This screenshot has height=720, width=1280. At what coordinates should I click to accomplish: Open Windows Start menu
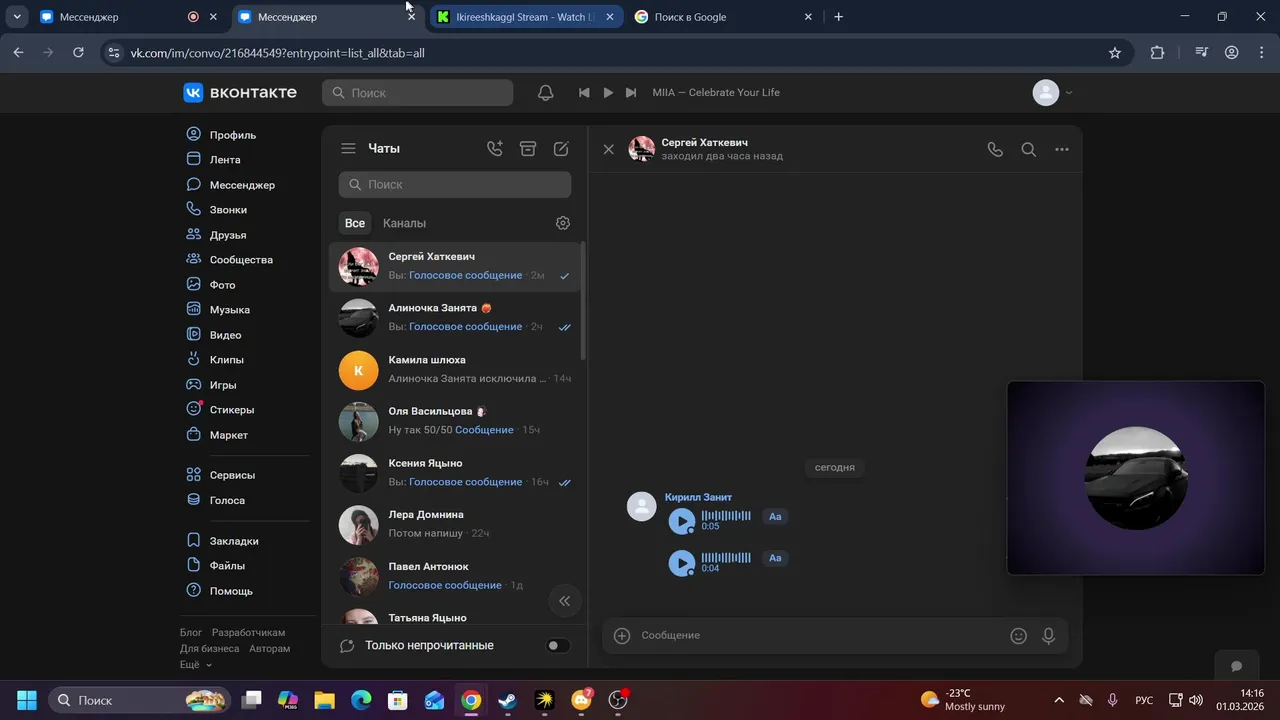pos(27,700)
